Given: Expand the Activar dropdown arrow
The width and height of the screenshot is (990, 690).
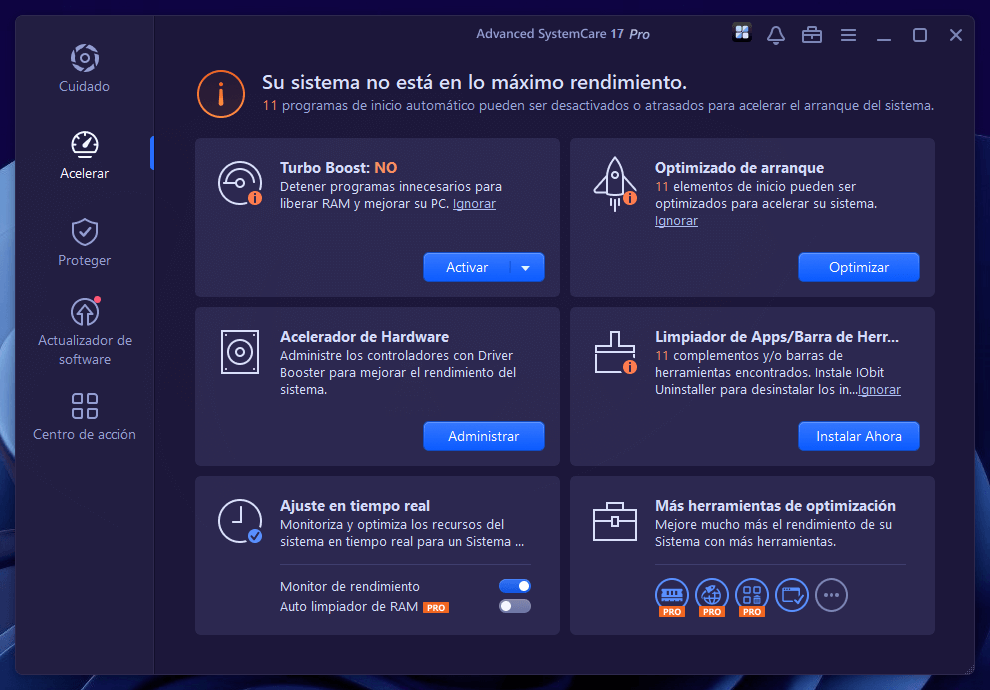Looking at the screenshot, I should coord(526,268).
